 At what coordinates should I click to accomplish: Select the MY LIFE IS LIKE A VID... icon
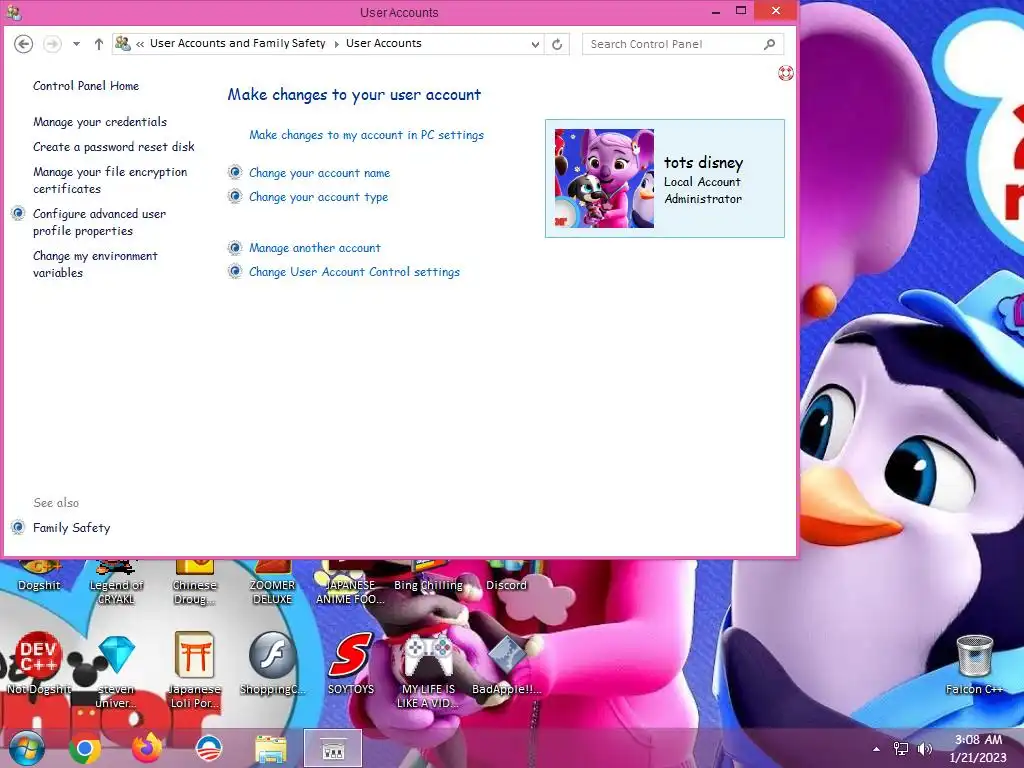pyautogui.click(x=428, y=671)
